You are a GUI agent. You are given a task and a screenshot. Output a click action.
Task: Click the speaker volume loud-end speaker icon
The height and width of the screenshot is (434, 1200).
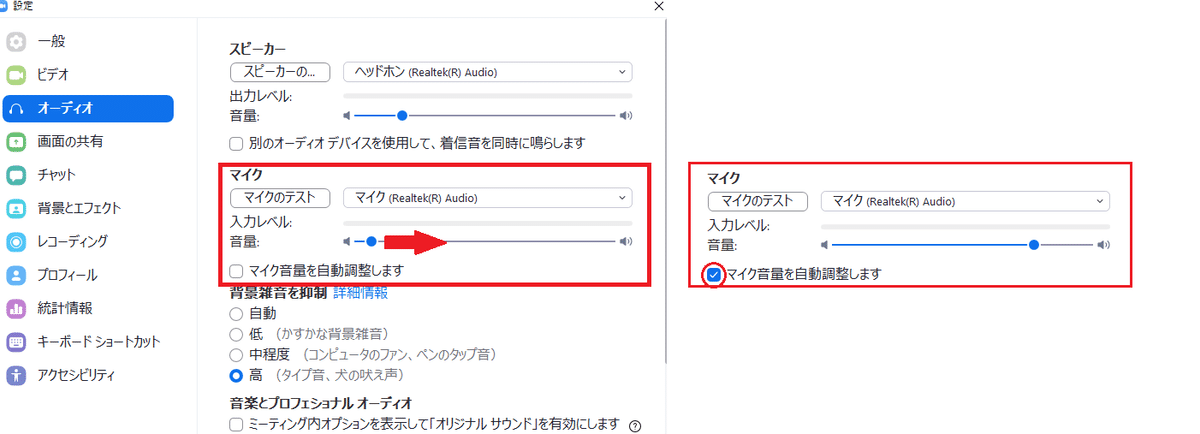(626, 115)
